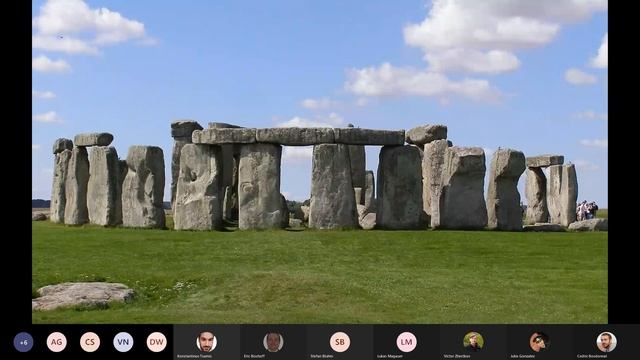This screenshot has height=360, width=640.
Task: Click the Cedric name label
Action: [592, 356]
